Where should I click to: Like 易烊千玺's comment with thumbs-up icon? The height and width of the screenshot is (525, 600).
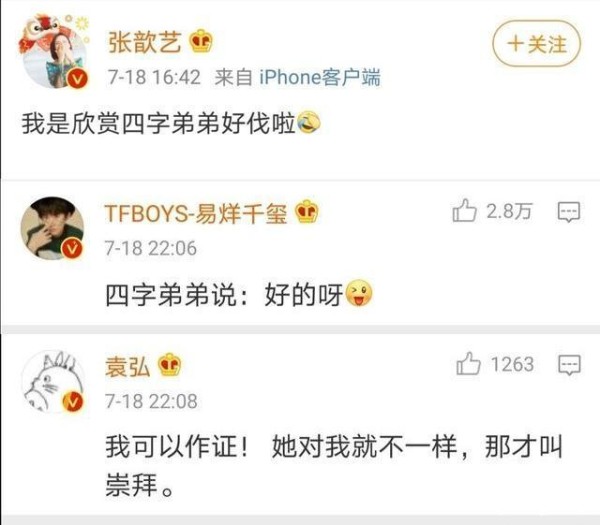point(465,210)
